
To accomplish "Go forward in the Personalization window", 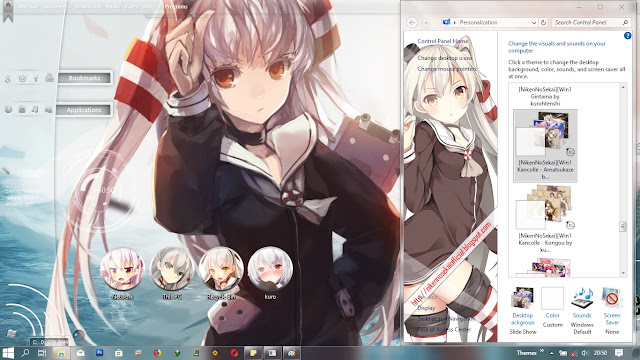I will (425, 22).
